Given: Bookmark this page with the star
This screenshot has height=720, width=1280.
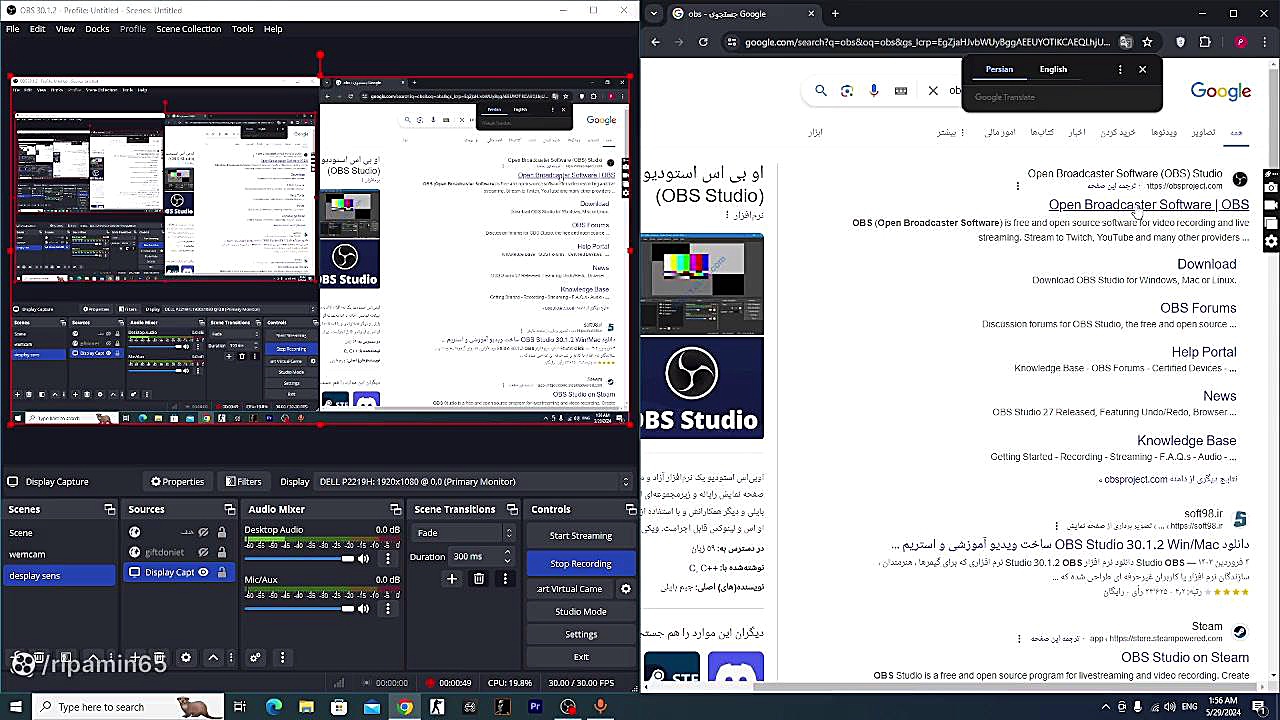Looking at the screenshot, I should coord(1147,42).
